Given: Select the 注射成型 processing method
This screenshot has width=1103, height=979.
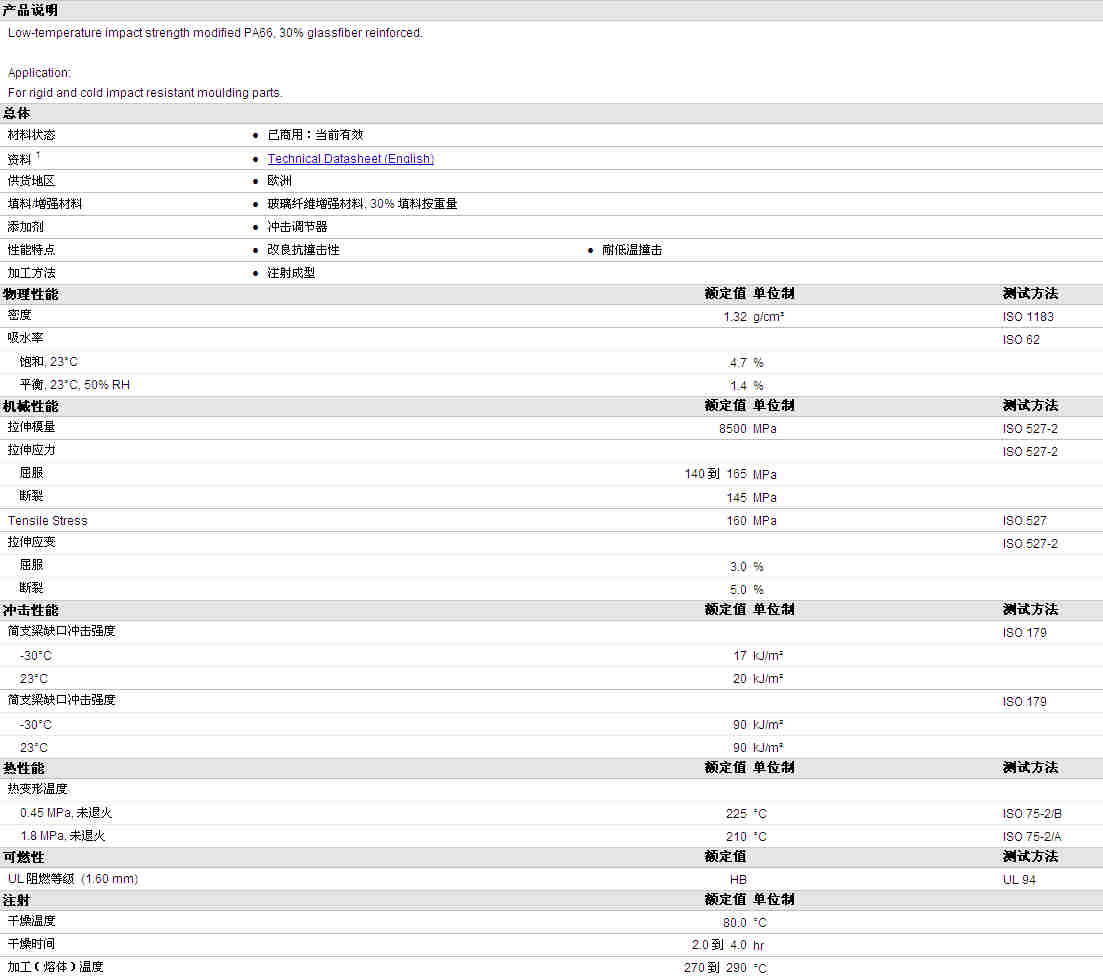Looking at the screenshot, I should tap(291, 274).
